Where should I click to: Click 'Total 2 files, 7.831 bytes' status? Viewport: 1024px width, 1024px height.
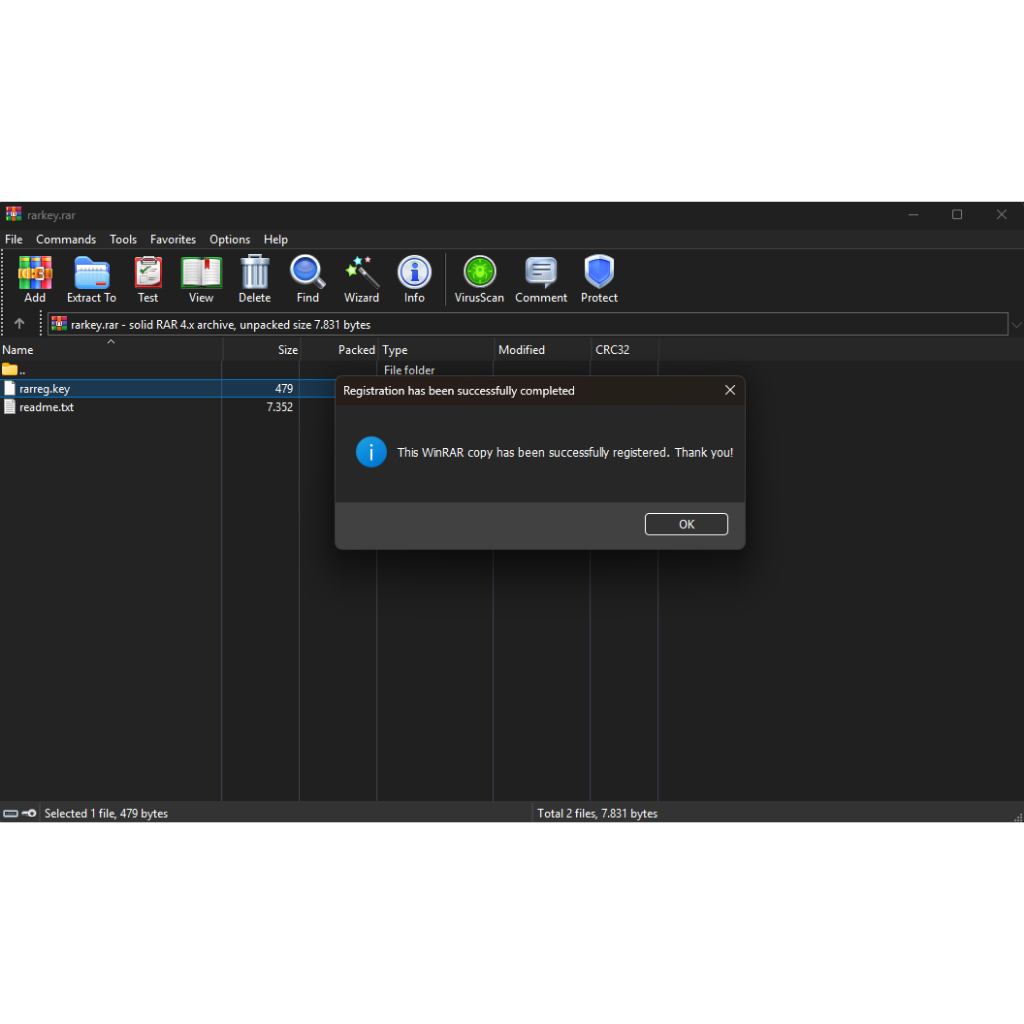[x=598, y=814]
